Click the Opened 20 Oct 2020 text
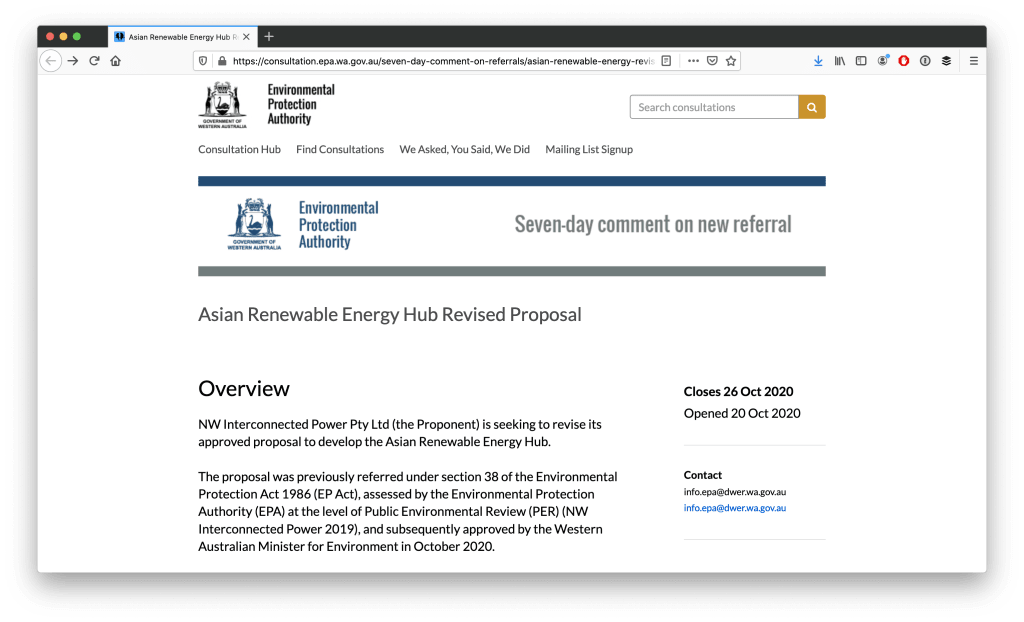 point(742,413)
